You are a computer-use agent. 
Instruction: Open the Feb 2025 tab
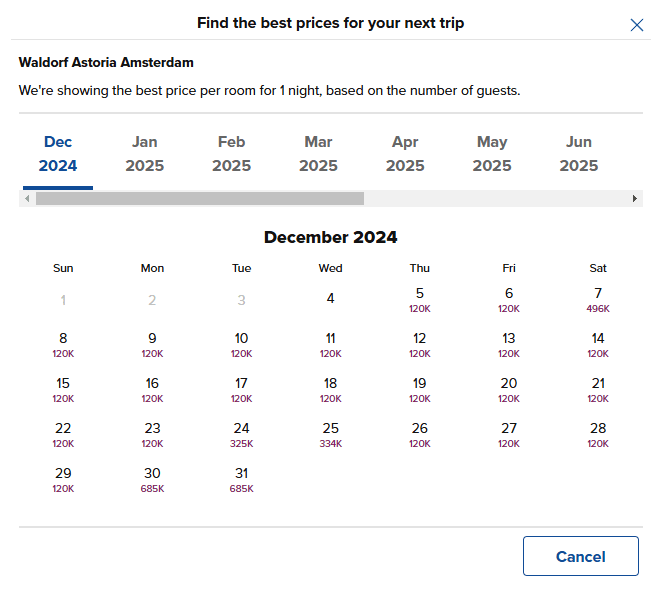(x=231, y=154)
